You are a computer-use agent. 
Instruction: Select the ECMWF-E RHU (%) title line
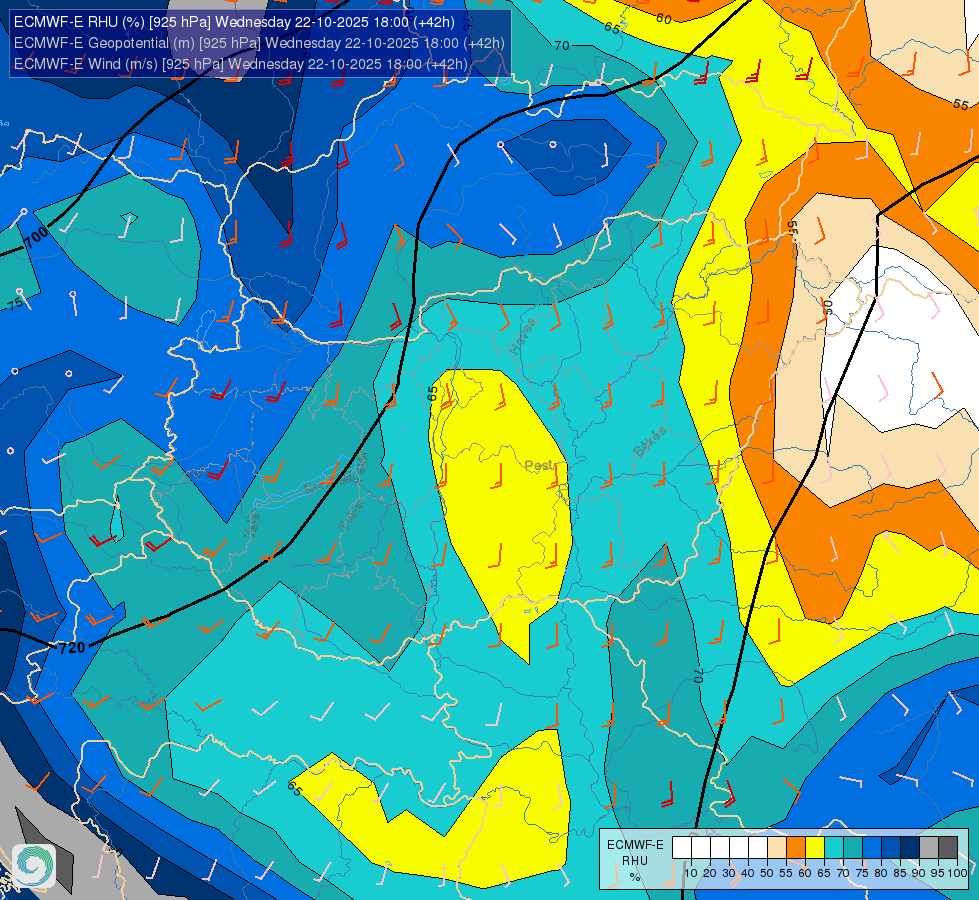(234, 22)
